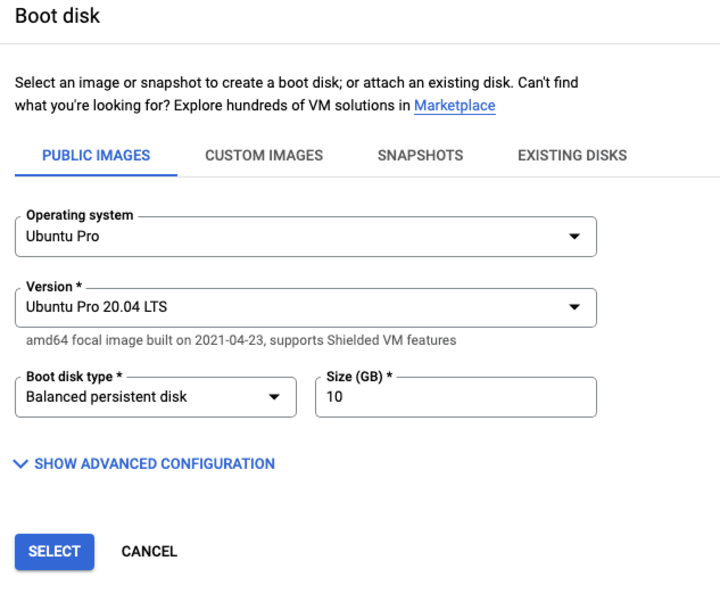Click the Boot disk type arrow icon
Viewport: 720px width, 601px height.
(274, 397)
